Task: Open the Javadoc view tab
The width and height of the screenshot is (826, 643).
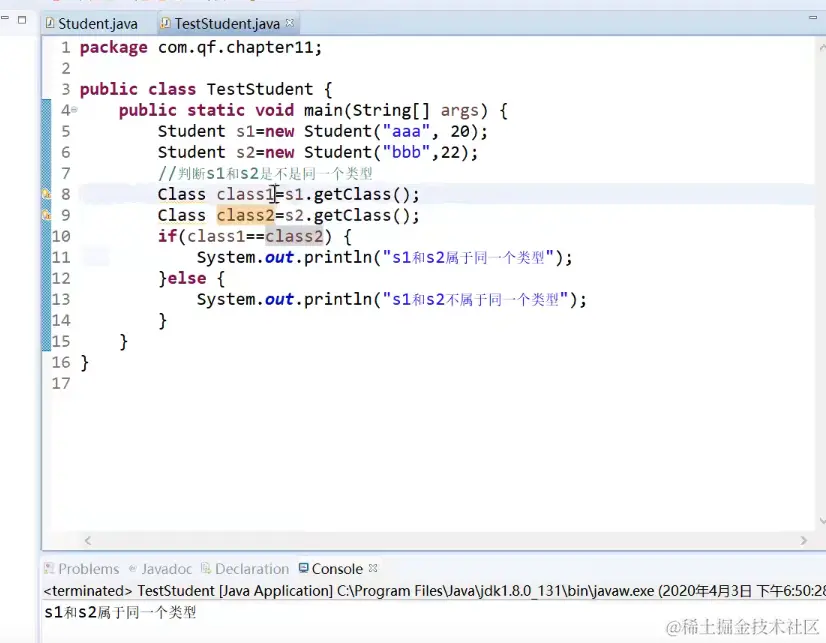Action: tap(160, 569)
